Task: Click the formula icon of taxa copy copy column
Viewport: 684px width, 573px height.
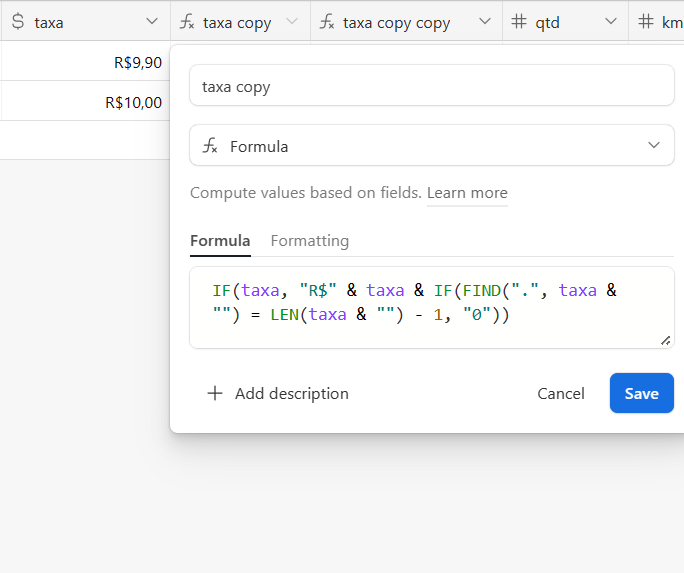Action: [327, 21]
